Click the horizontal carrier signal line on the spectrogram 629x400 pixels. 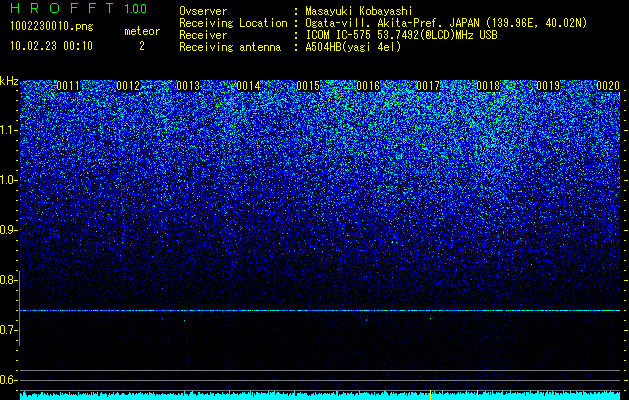(320, 311)
